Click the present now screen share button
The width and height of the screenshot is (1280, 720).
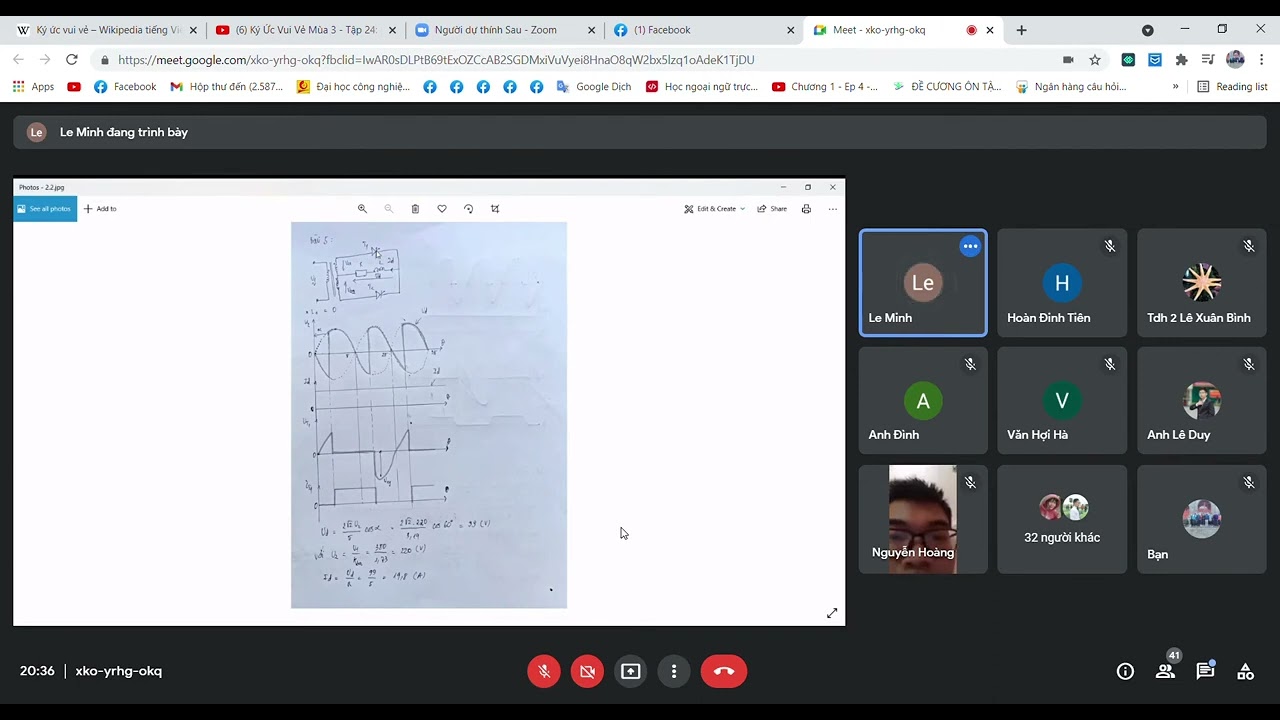tap(631, 671)
